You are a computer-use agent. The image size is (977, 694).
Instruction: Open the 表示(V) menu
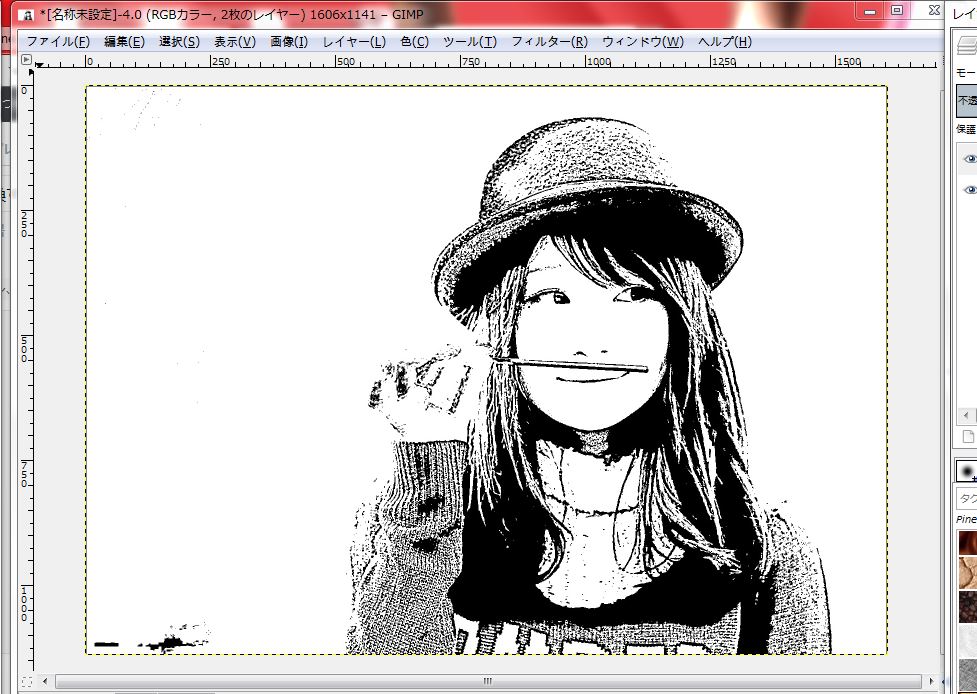pos(235,42)
